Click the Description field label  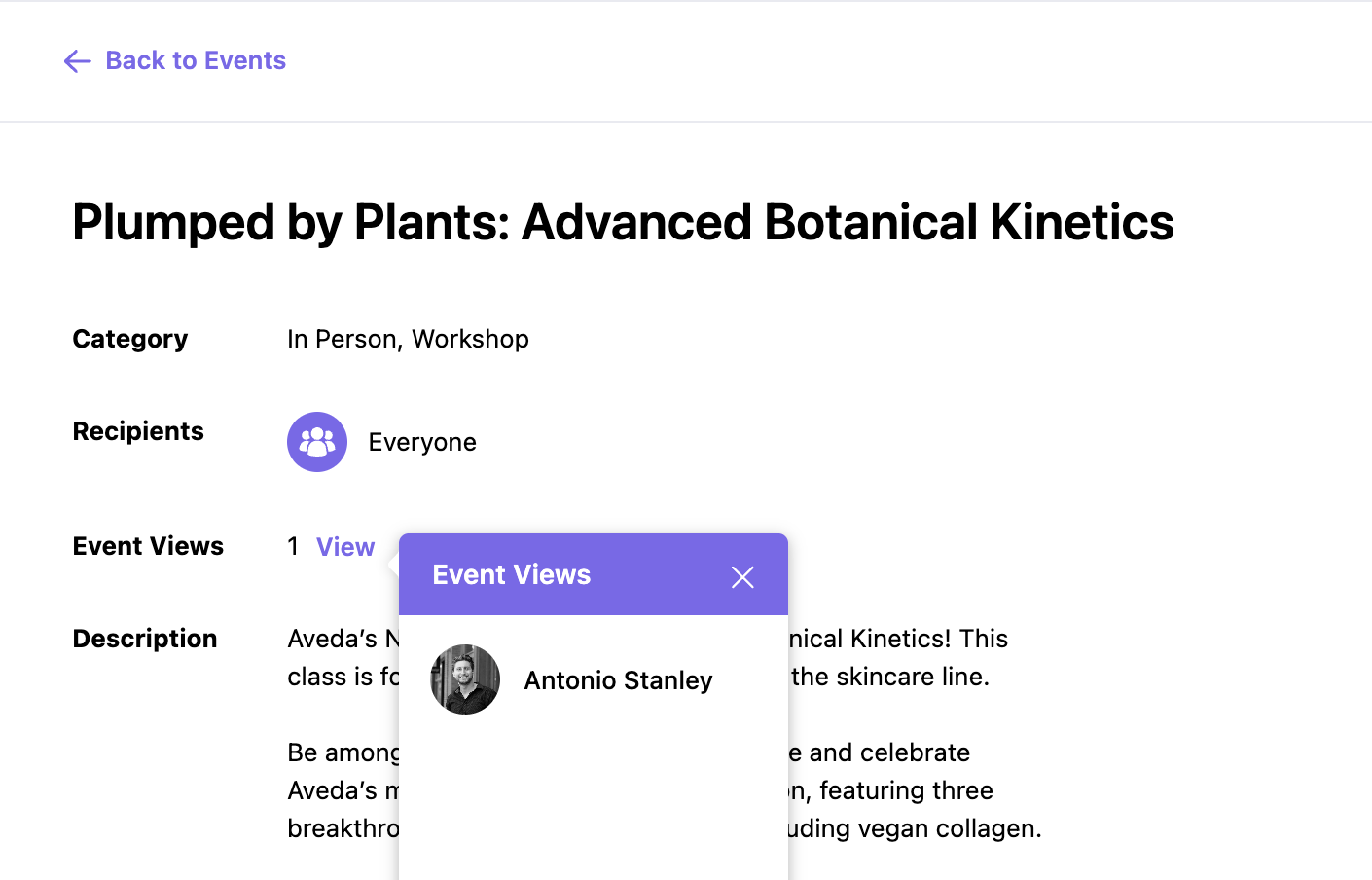coord(145,639)
